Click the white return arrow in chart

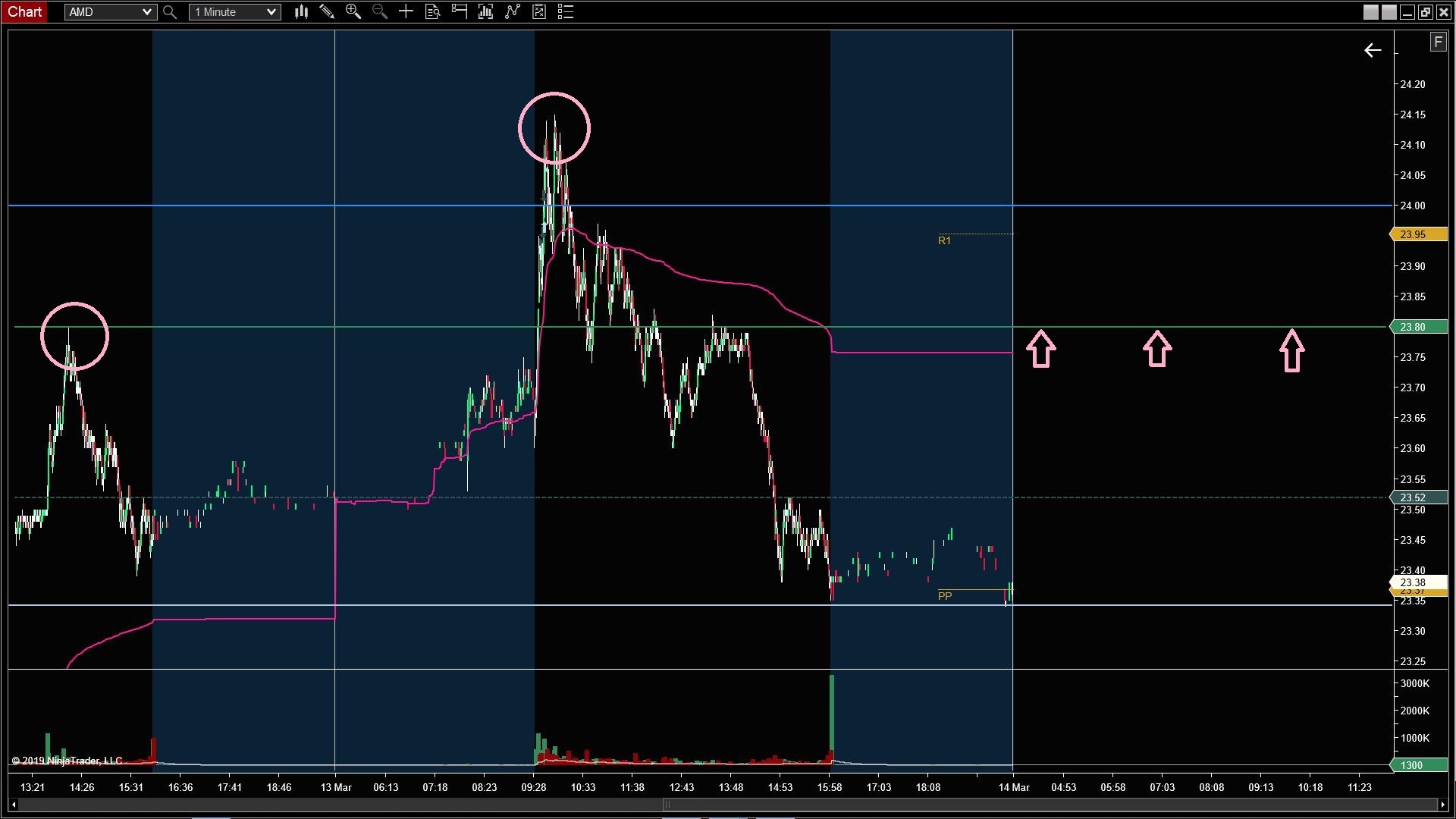coord(1373,51)
